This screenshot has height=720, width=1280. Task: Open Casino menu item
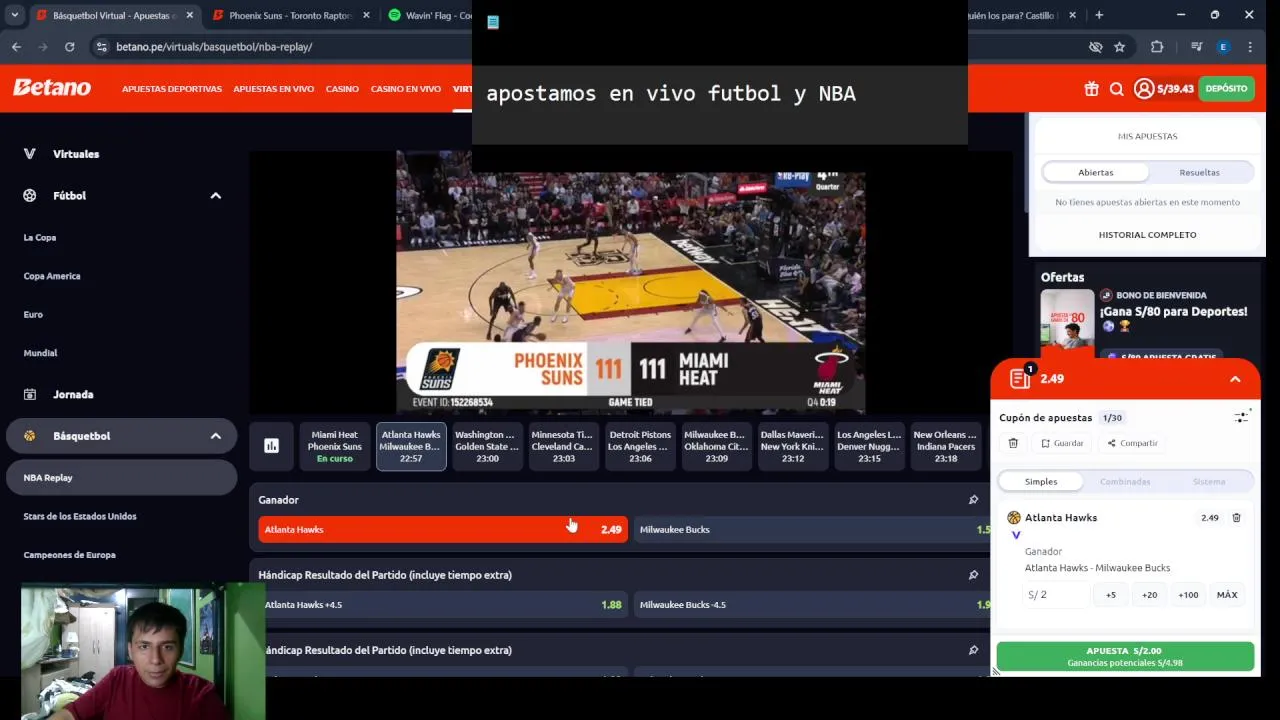point(342,89)
